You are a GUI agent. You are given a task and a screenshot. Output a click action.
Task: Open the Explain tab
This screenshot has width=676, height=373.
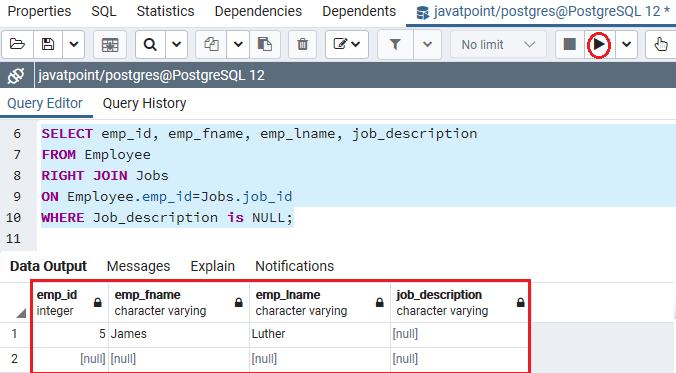213,266
